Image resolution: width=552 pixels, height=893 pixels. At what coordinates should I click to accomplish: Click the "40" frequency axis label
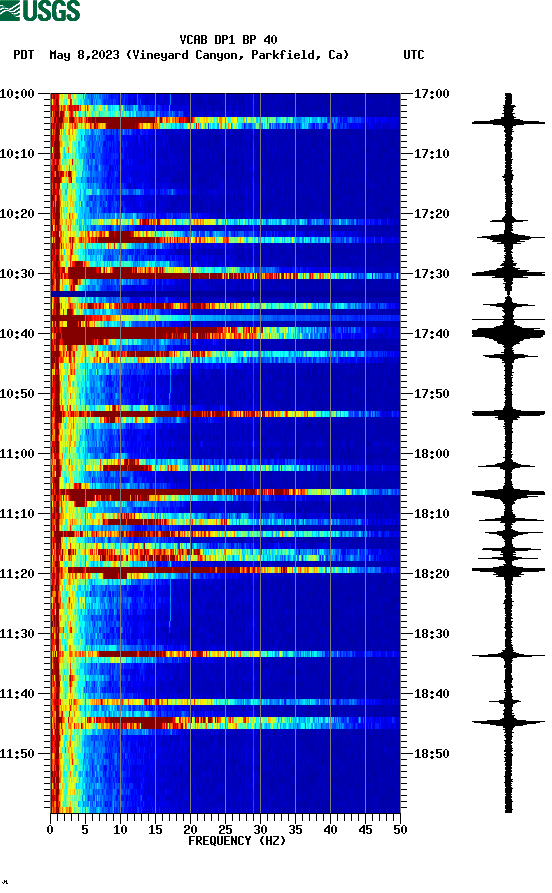click(x=330, y=830)
